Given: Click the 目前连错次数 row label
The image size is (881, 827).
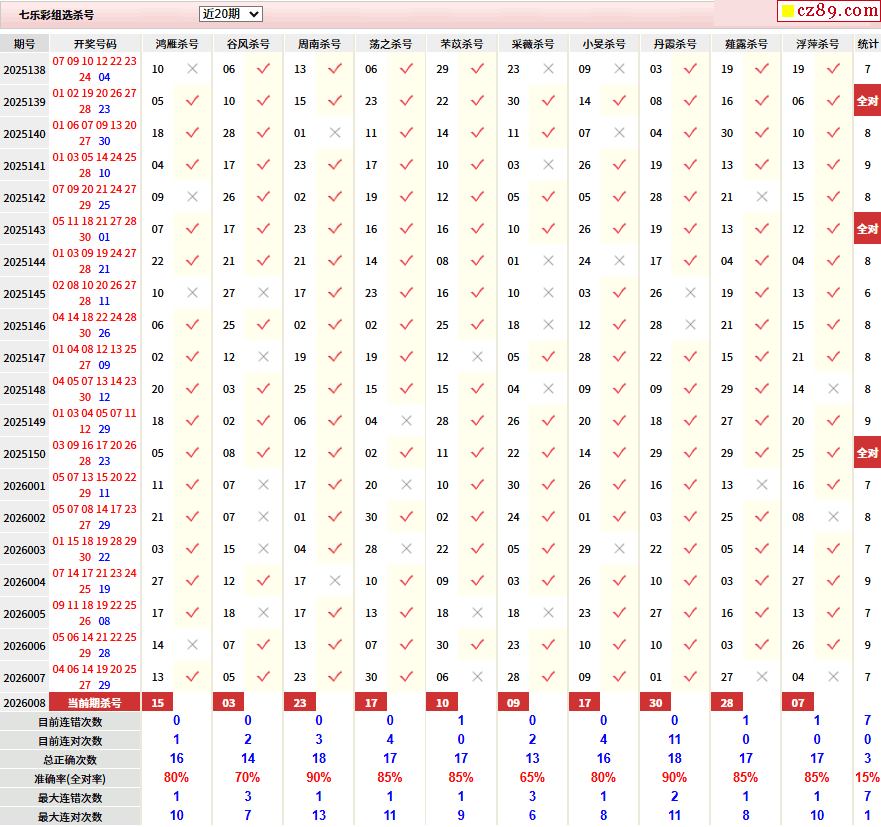Looking at the screenshot, I should point(70,722).
